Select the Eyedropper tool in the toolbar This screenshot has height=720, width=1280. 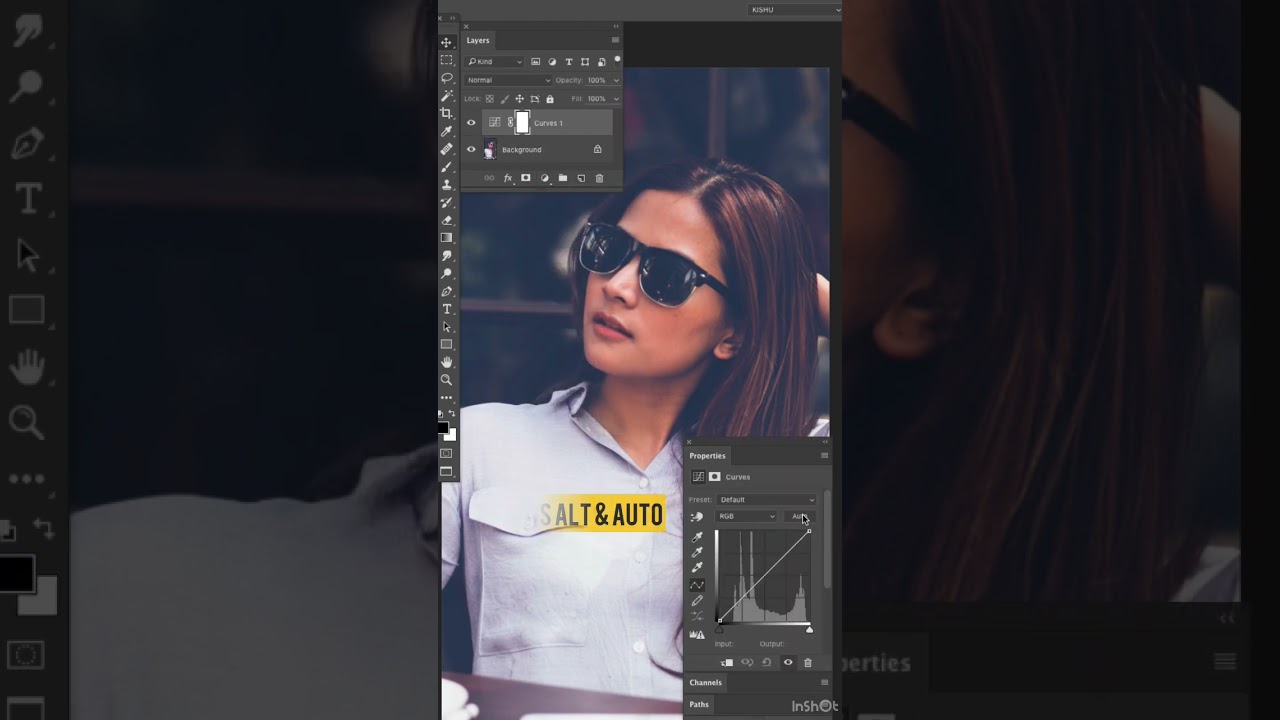point(447,131)
